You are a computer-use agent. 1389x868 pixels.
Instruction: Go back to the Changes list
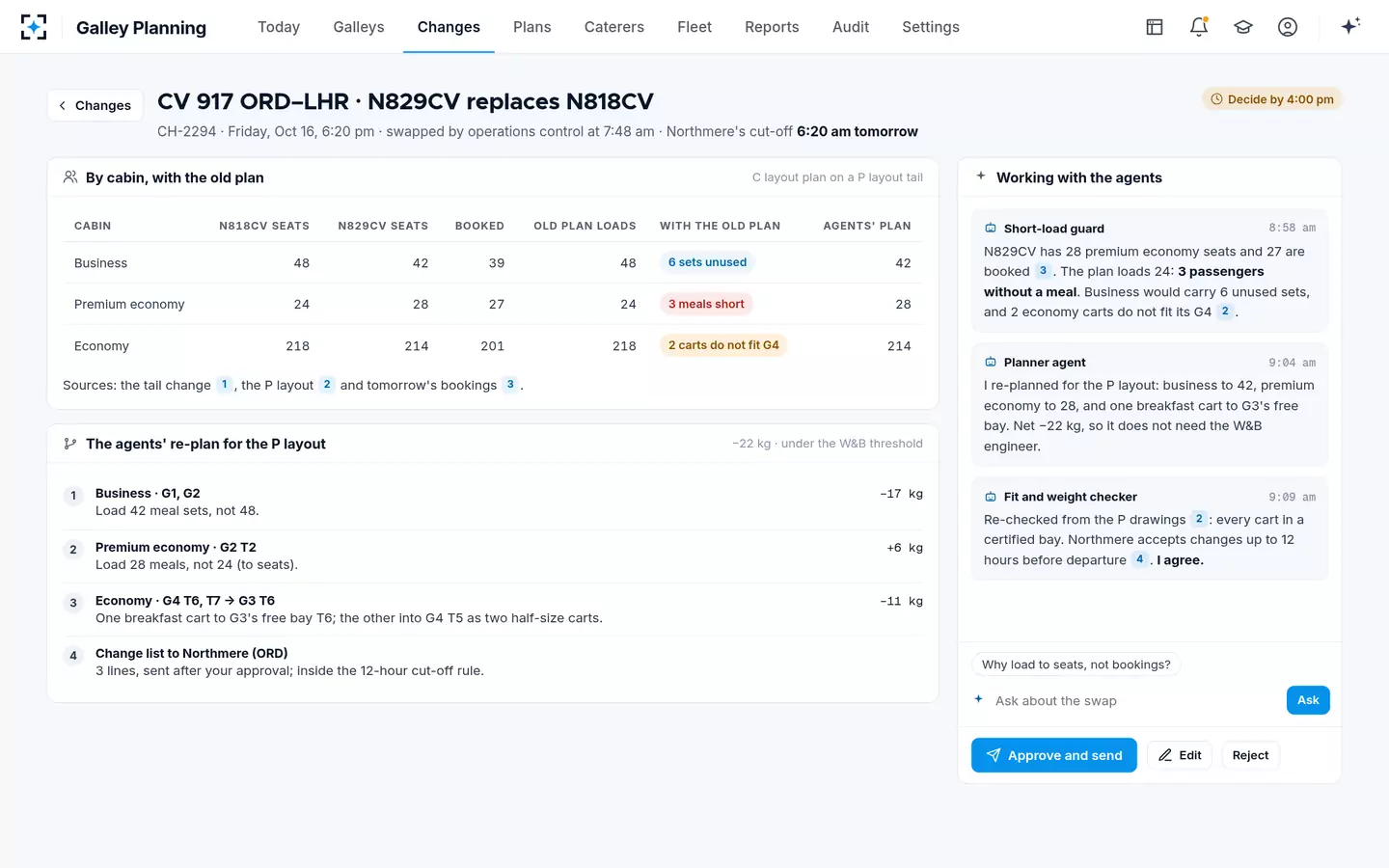coord(95,105)
